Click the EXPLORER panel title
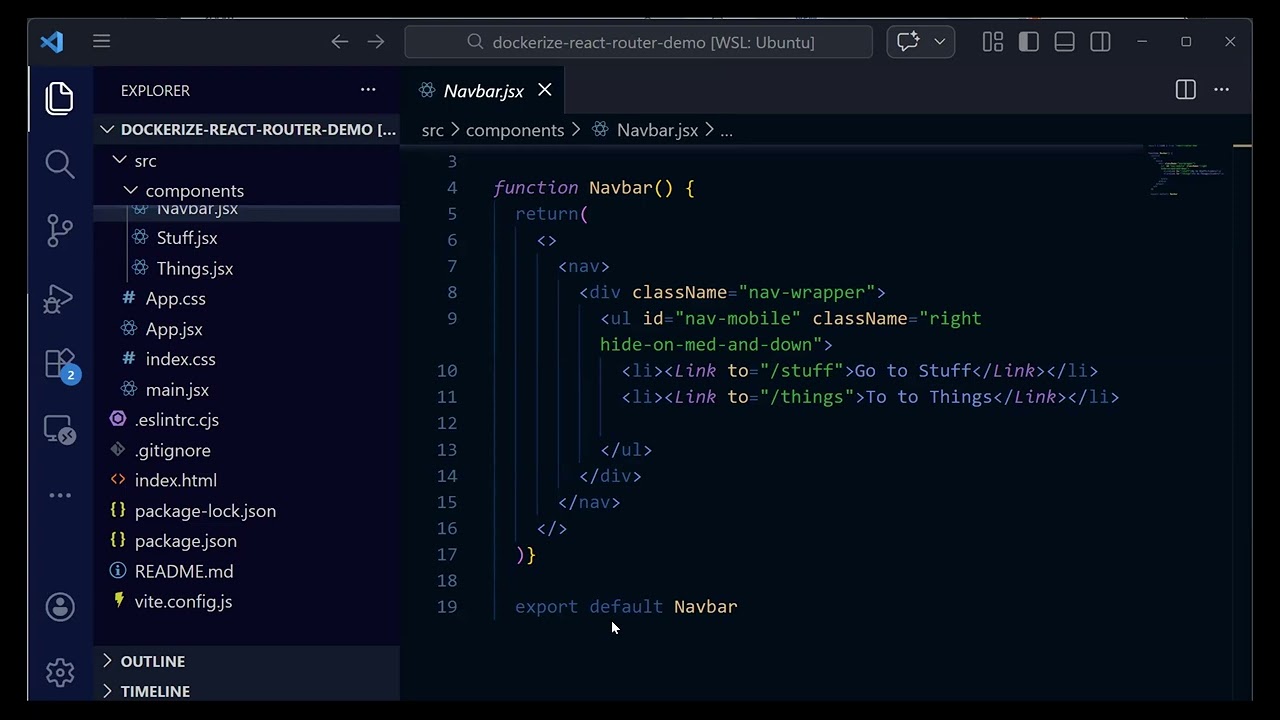1280x720 pixels. (155, 91)
